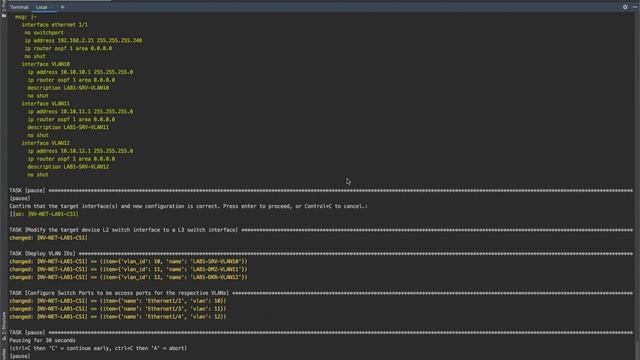
Task: Click 'Pausing for 30 seconds' line
Action: [42, 340]
